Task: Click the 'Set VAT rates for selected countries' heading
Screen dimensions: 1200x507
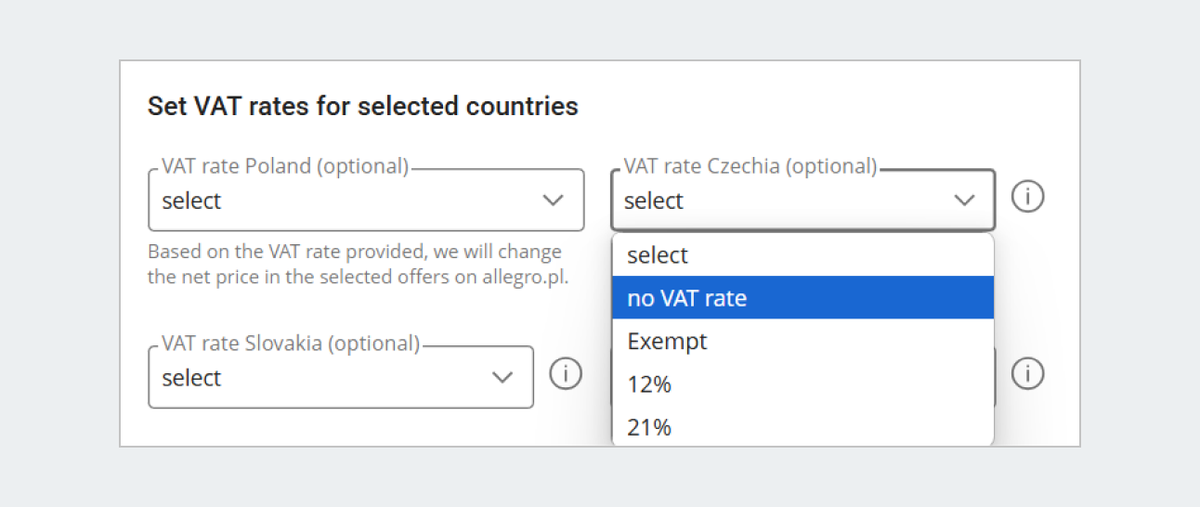Action: [x=363, y=106]
